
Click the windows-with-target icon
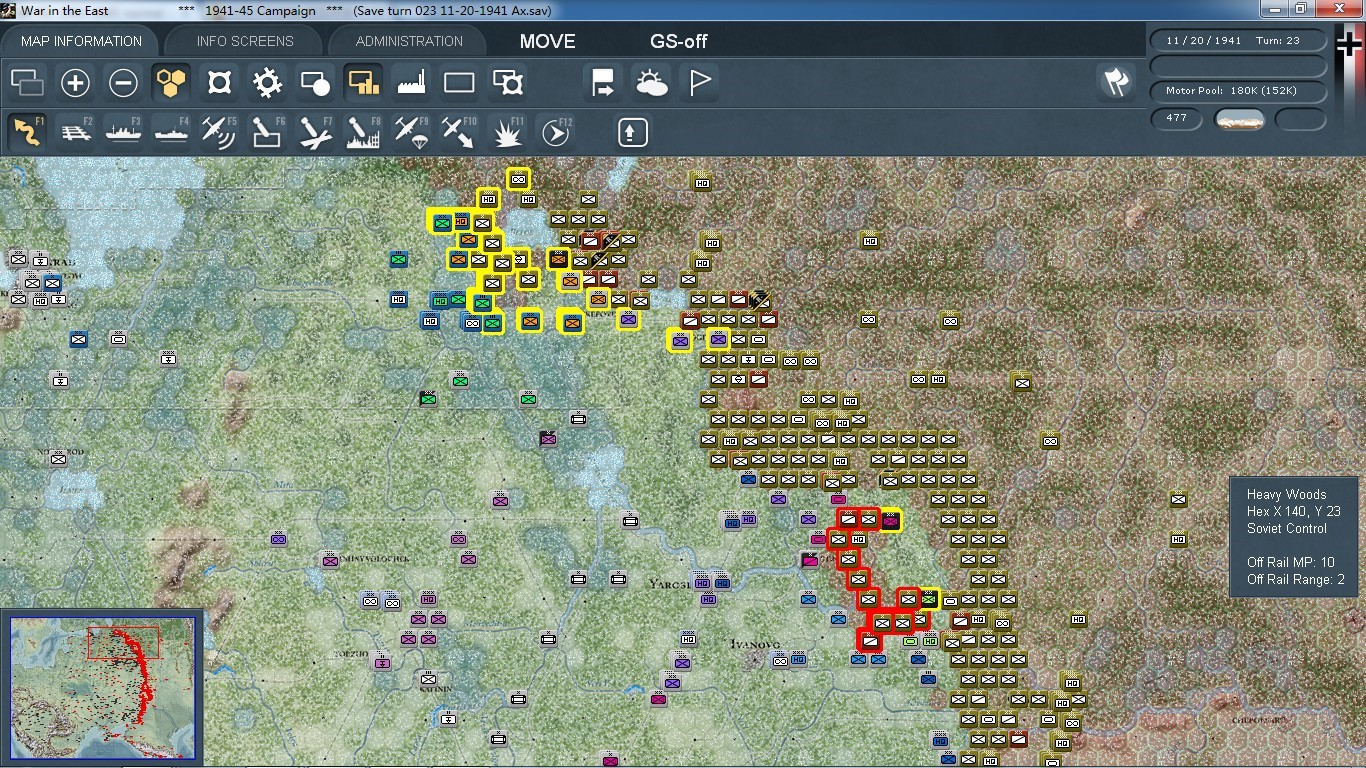tap(508, 83)
